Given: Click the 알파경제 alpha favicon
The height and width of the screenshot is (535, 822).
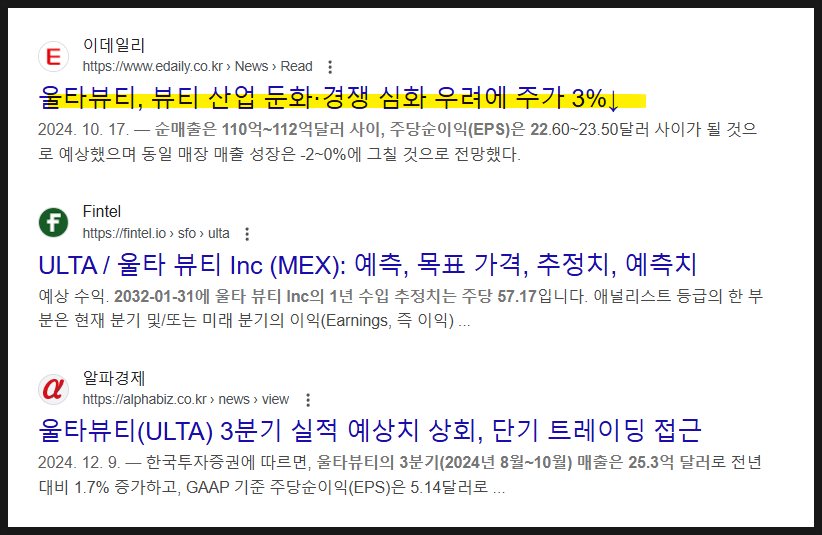Looking at the screenshot, I should pyautogui.click(x=53, y=389).
